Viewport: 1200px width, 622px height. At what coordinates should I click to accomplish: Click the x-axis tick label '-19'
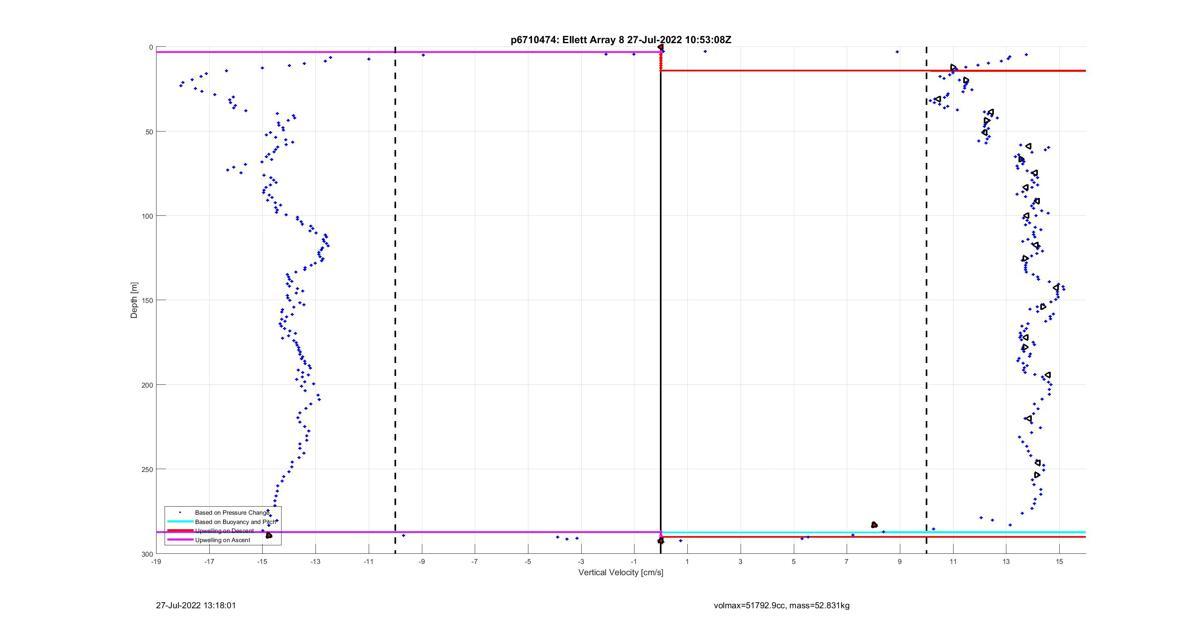(156, 561)
